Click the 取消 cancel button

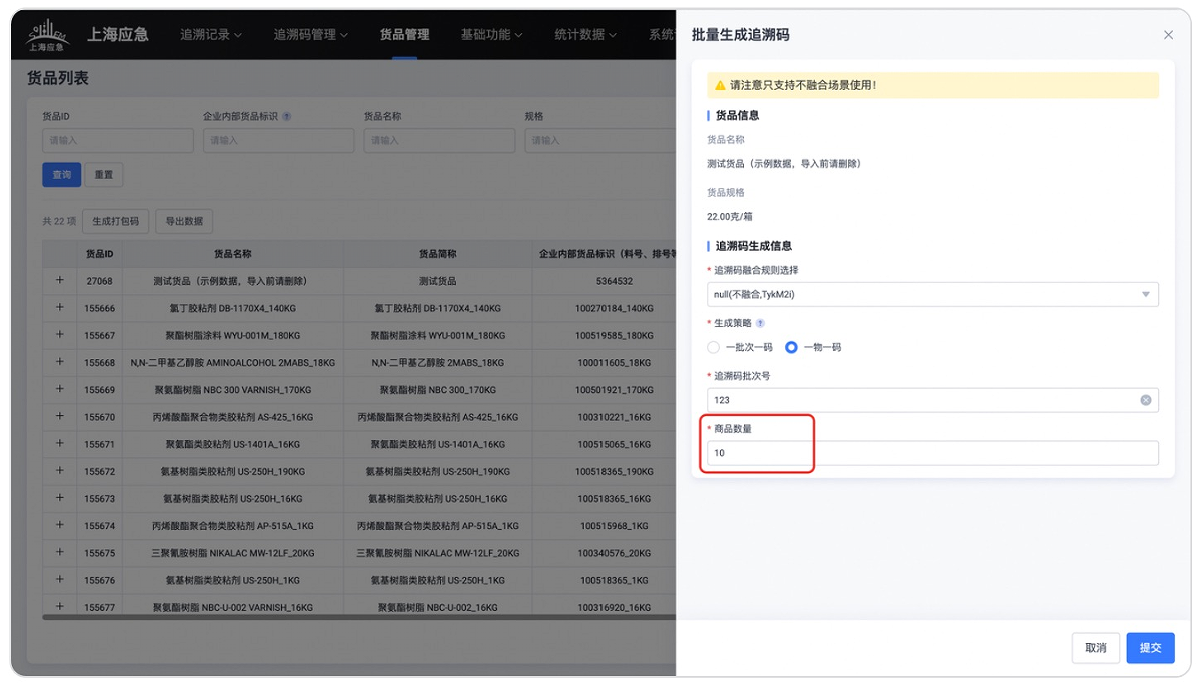pyautogui.click(x=1096, y=648)
